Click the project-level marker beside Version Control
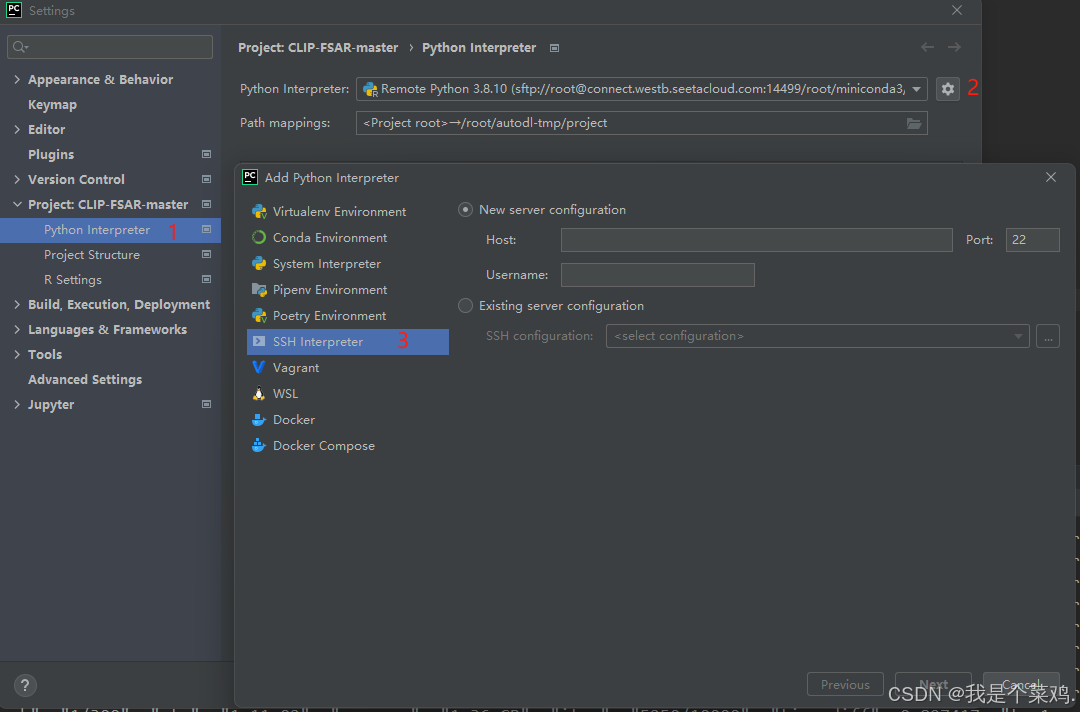Viewport: 1080px width, 712px height. (206, 179)
